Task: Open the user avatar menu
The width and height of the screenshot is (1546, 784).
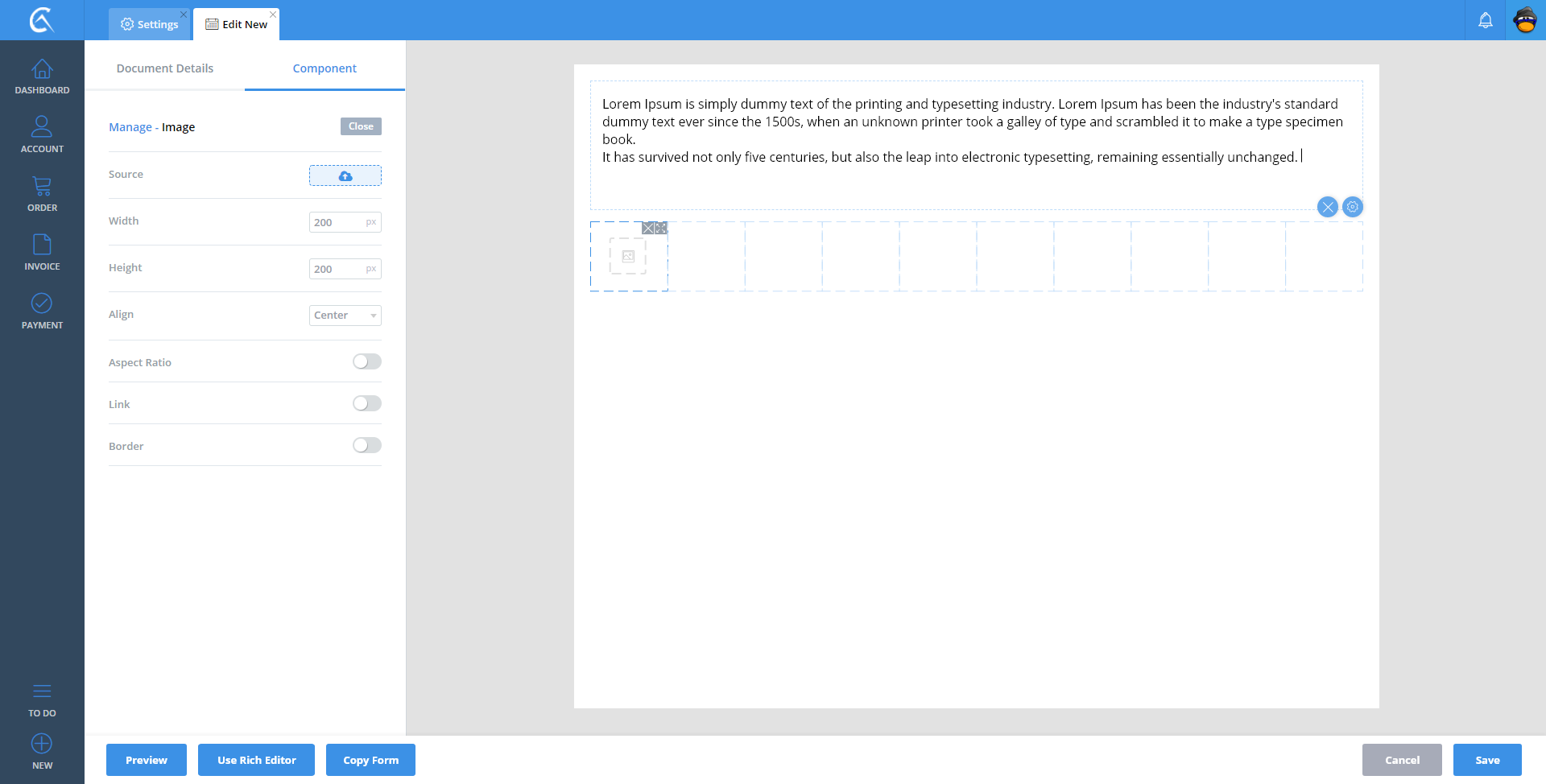Action: click(x=1525, y=20)
